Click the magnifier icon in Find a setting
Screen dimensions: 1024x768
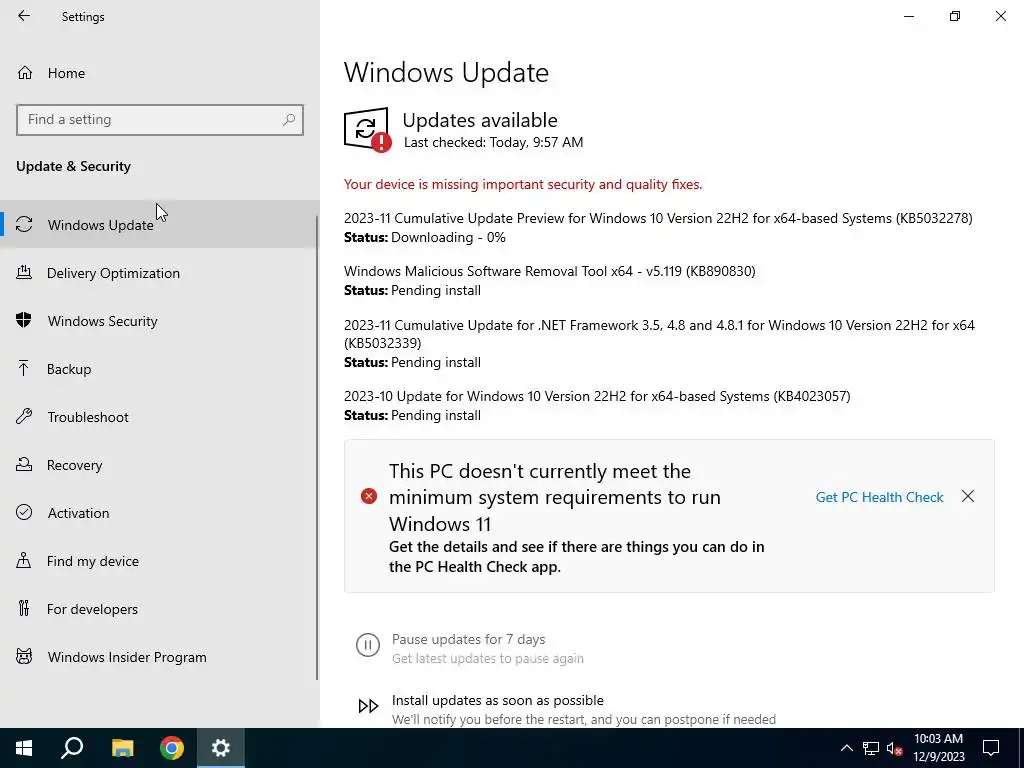tap(289, 120)
